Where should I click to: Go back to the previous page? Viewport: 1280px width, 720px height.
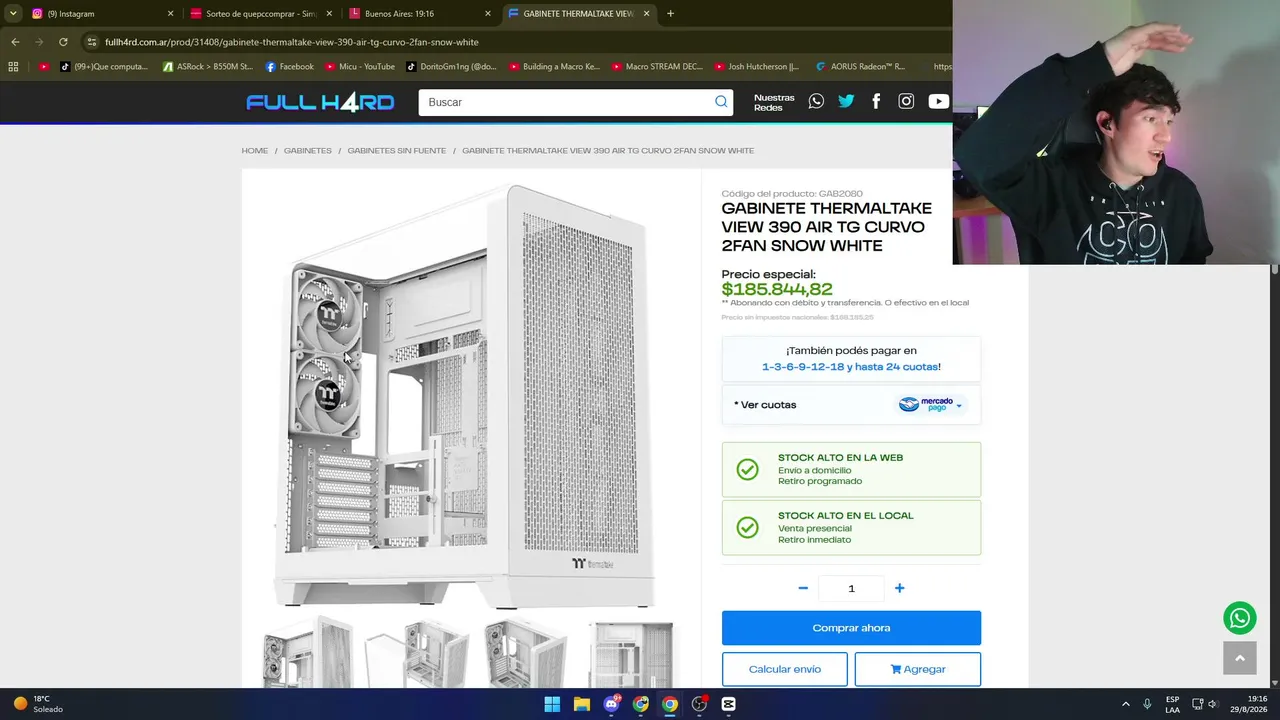coord(15,42)
